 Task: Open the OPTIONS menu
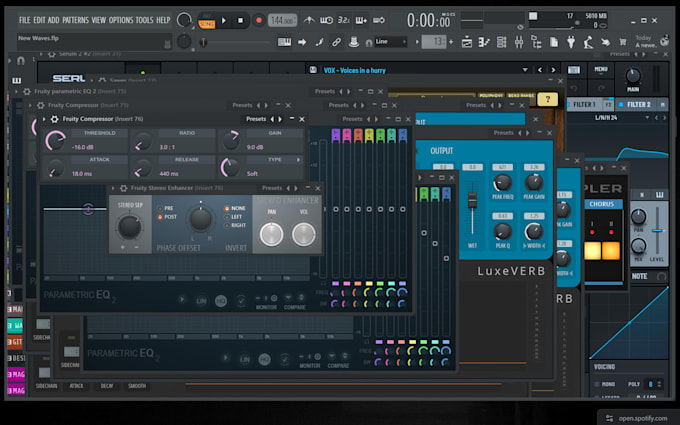(x=121, y=20)
